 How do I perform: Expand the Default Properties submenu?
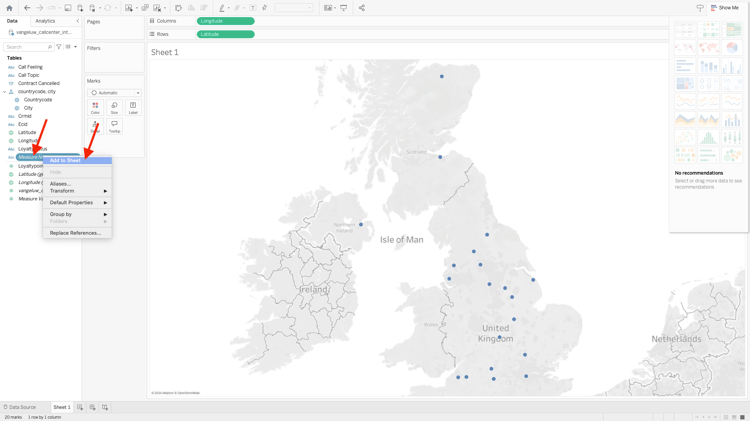[x=77, y=202]
